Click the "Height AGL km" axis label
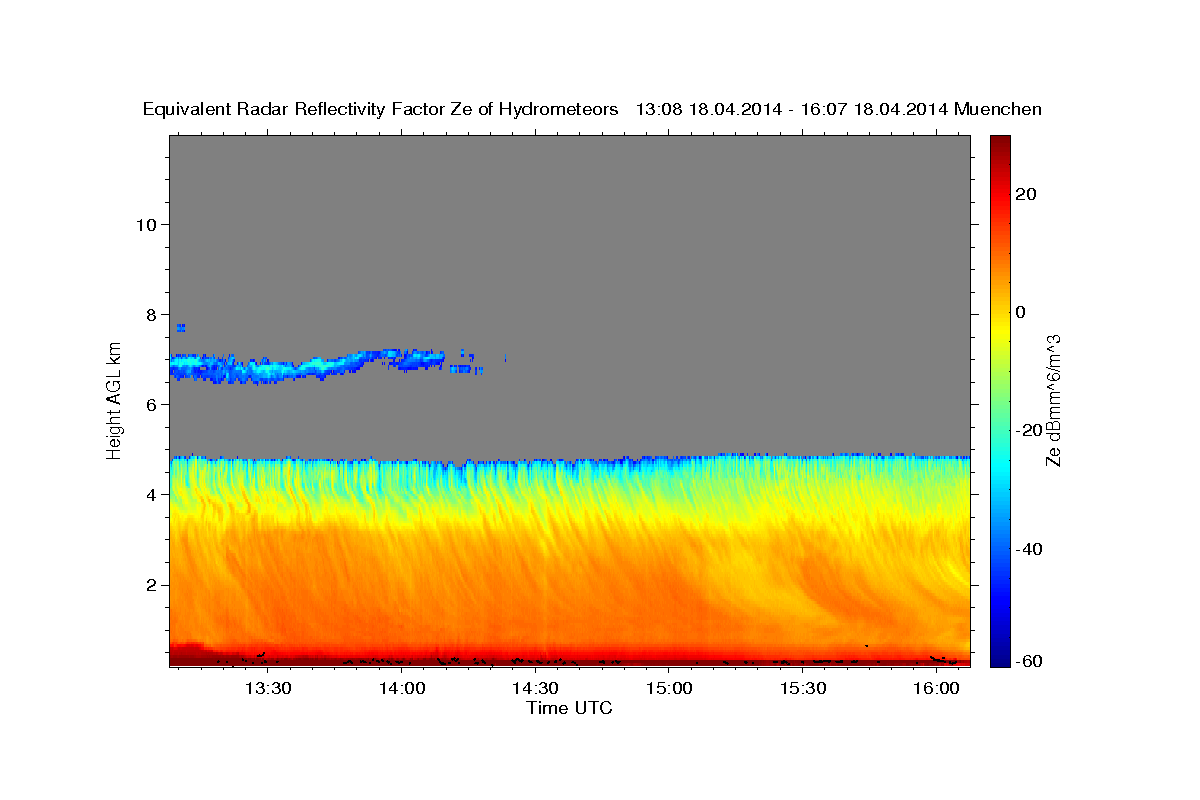This screenshot has height=800, width=1200. [115, 400]
